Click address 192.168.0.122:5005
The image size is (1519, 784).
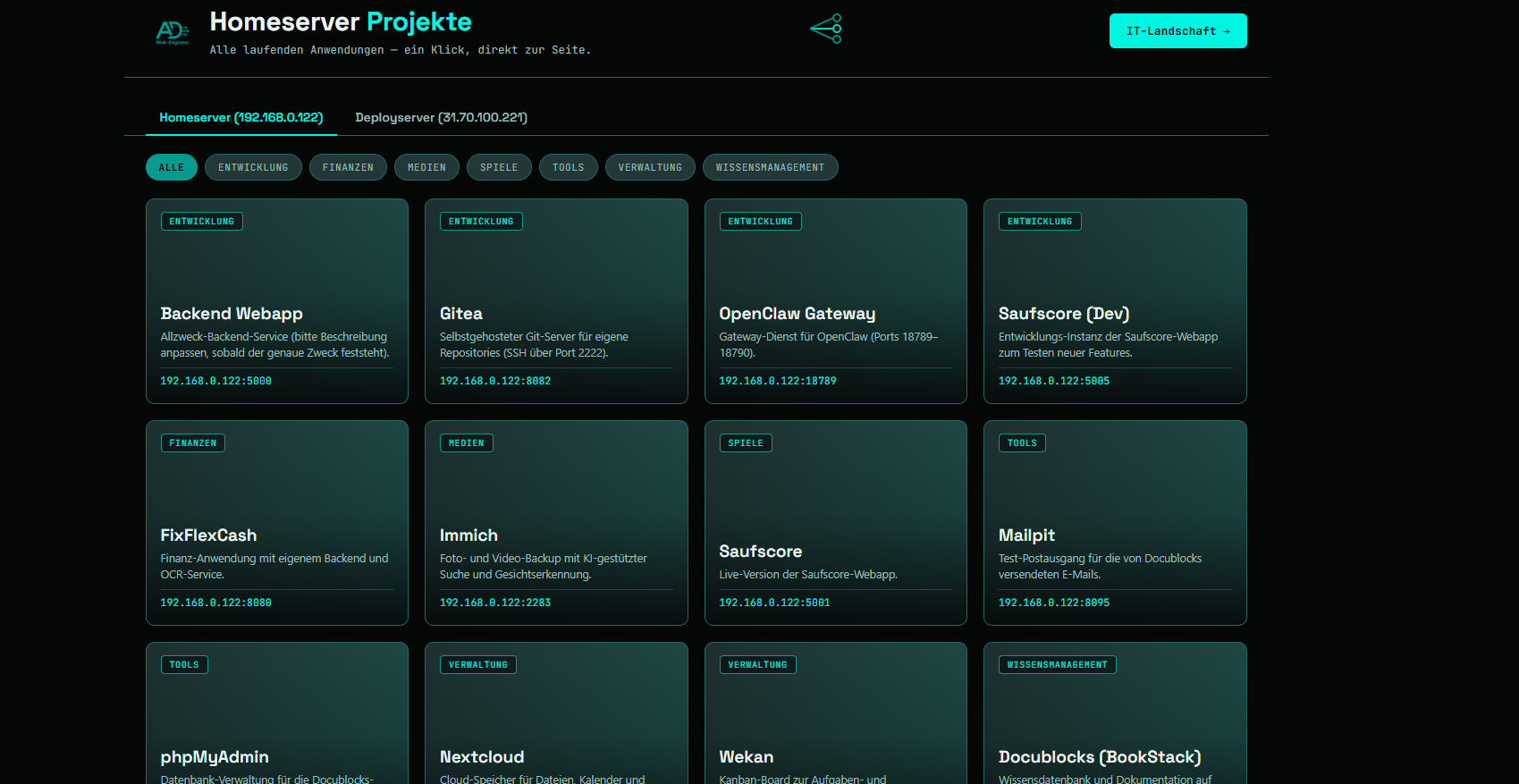click(x=1054, y=381)
